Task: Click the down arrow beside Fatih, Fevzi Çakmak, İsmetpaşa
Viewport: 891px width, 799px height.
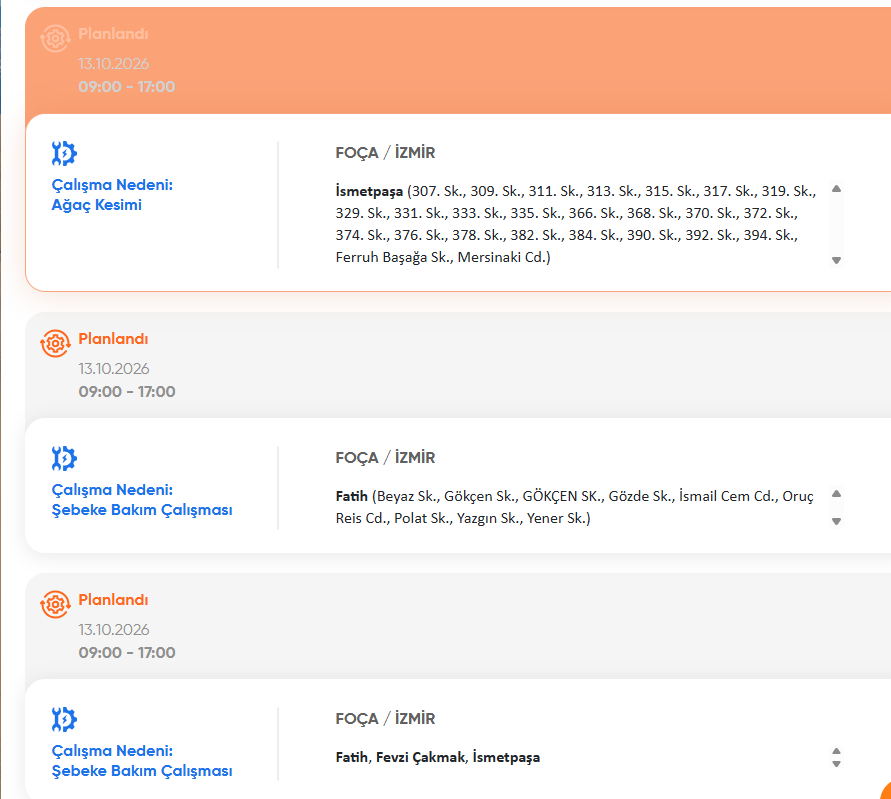Action: [836, 764]
